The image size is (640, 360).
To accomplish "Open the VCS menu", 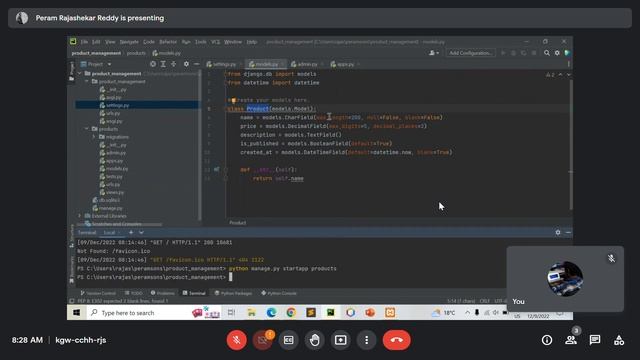I will [216, 42].
